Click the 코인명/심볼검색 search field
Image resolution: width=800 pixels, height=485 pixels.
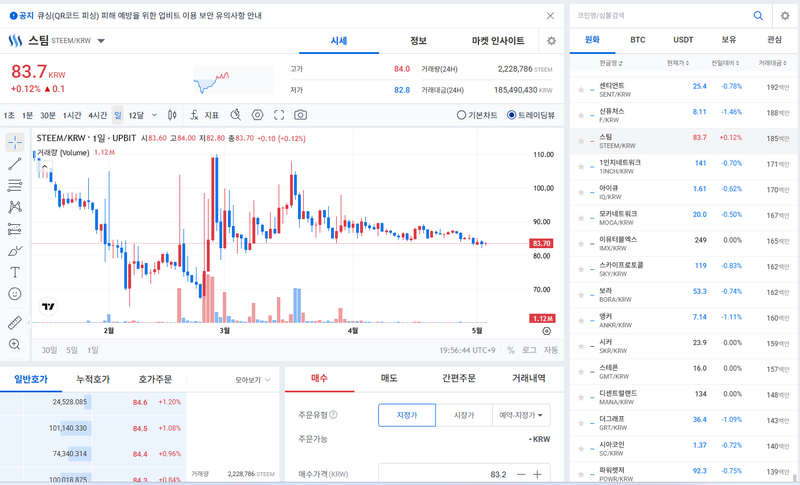(x=661, y=16)
